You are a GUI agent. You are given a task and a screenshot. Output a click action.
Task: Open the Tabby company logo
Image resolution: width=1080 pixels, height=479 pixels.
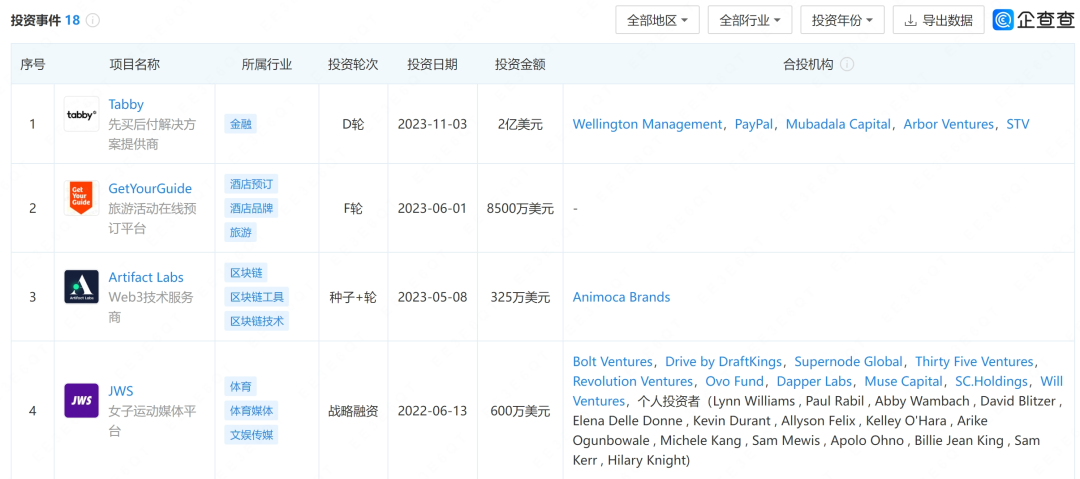[x=81, y=114]
